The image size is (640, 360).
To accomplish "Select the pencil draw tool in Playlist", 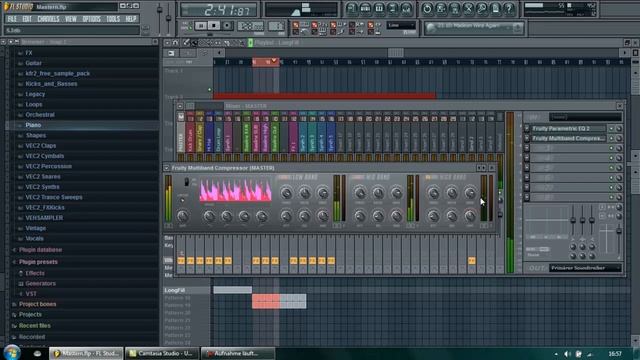I will (187, 42).
